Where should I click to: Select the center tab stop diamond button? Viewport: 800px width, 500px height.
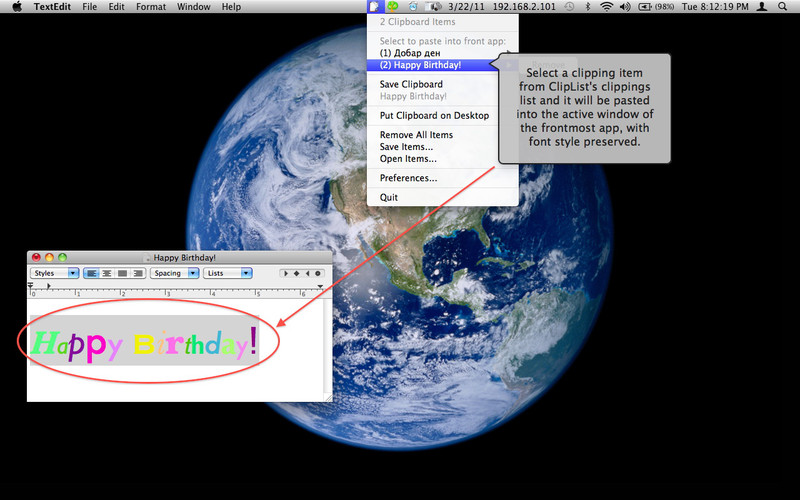click(296, 273)
